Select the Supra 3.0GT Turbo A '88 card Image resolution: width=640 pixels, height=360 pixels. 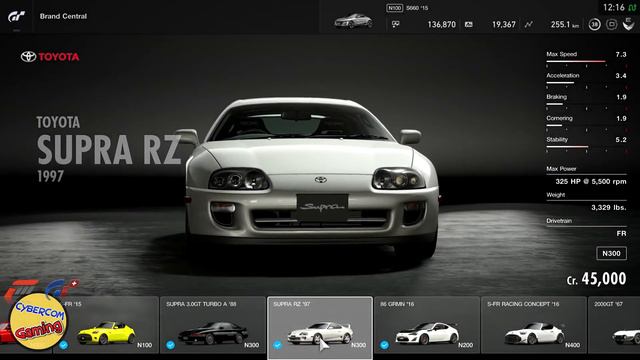point(213,325)
